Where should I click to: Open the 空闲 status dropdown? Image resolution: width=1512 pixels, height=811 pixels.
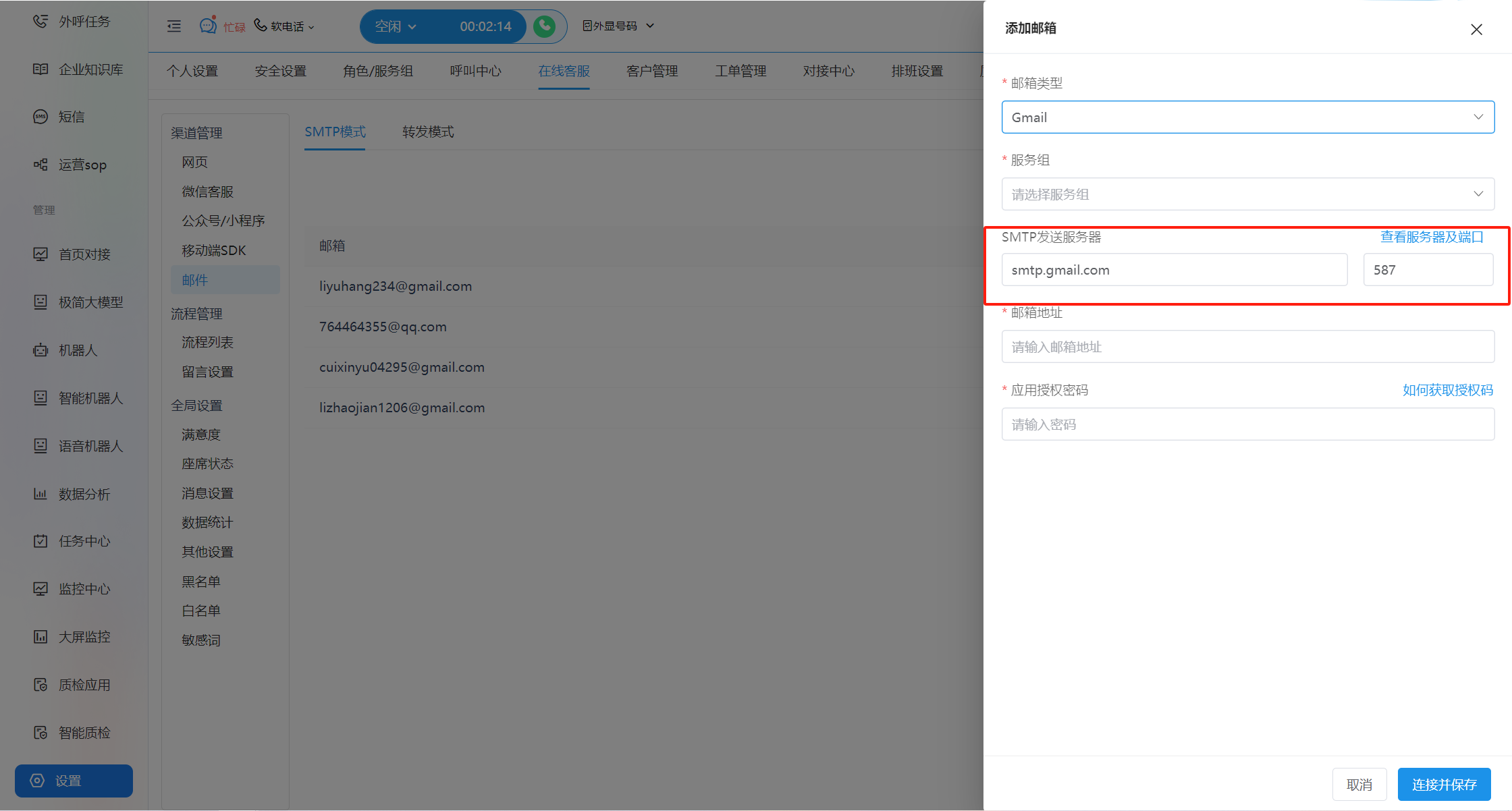pyautogui.click(x=396, y=26)
